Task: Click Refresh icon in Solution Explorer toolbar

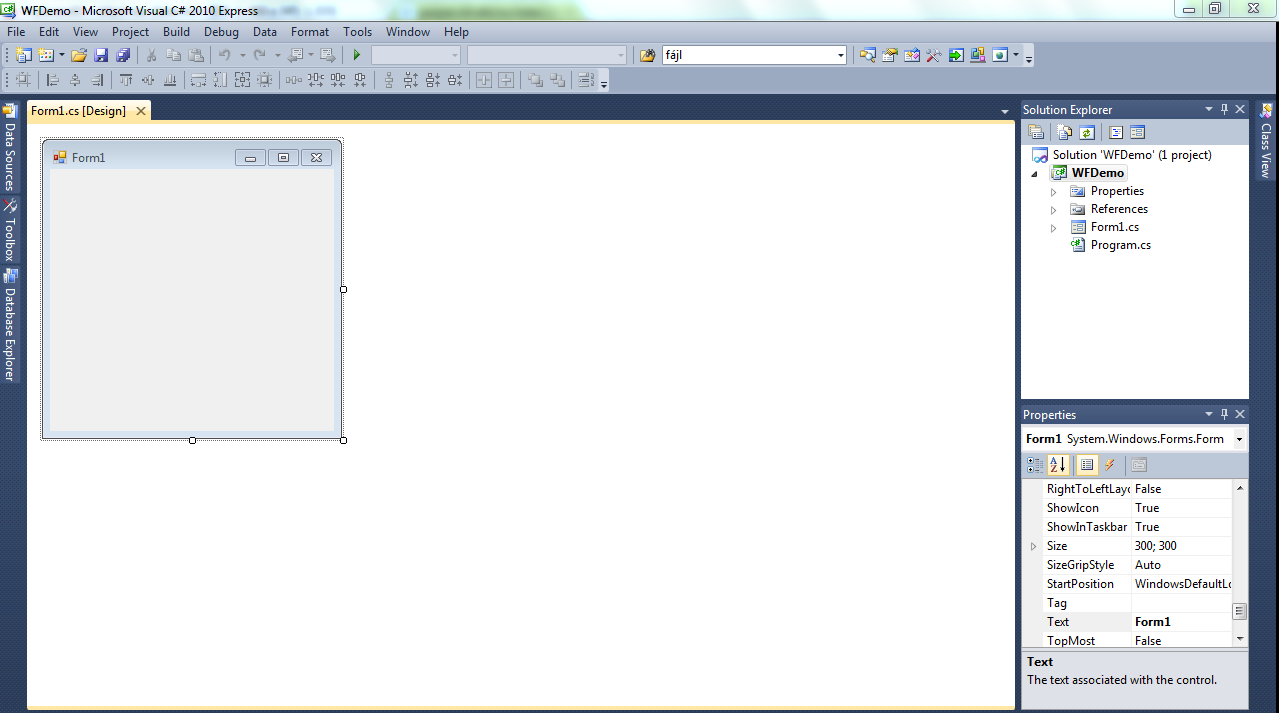Action: click(x=1087, y=132)
